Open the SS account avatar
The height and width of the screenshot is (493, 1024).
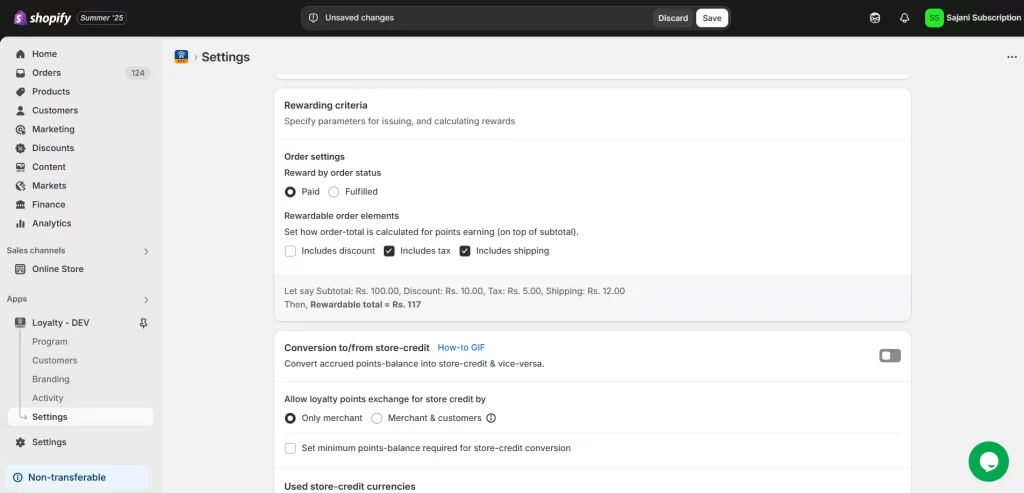pyautogui.click(x=934, y=18)
